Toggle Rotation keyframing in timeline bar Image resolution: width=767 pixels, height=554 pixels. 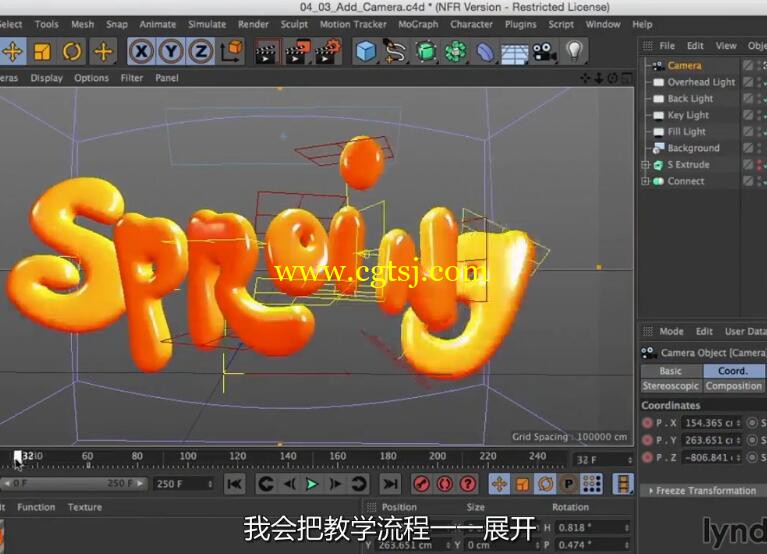545,484
